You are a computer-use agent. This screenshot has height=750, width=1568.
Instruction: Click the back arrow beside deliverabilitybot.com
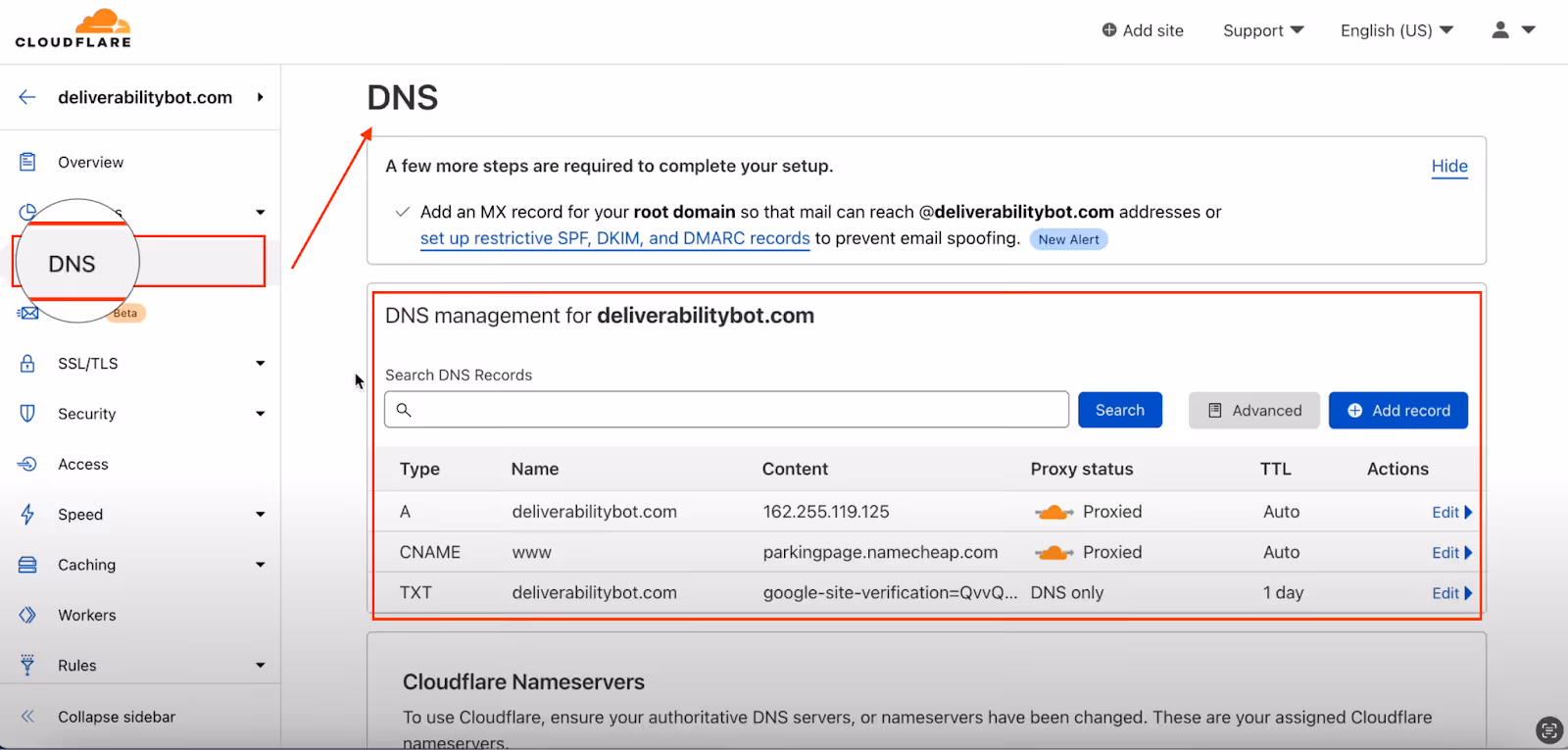[x=27, y=97]
